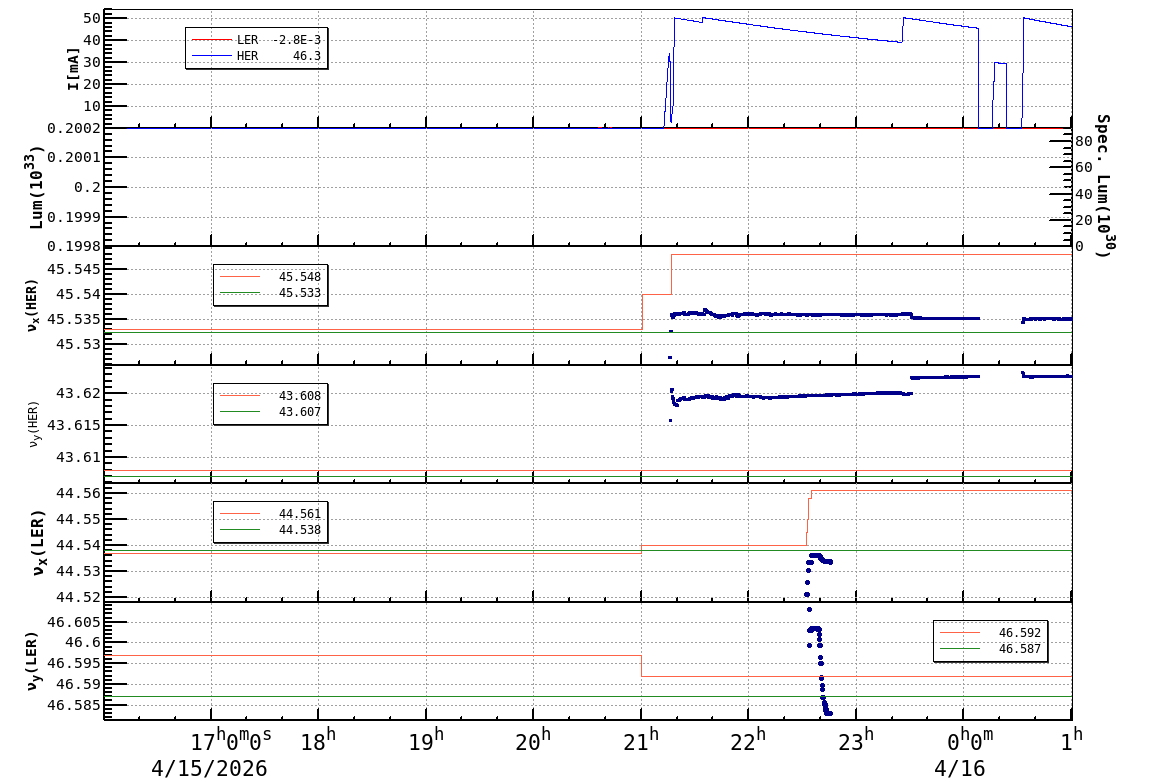Click the 44.52 tick on νx(LER) axis
The height and width of the screenshot is (782, 1154).
click(x=78, y=597)
